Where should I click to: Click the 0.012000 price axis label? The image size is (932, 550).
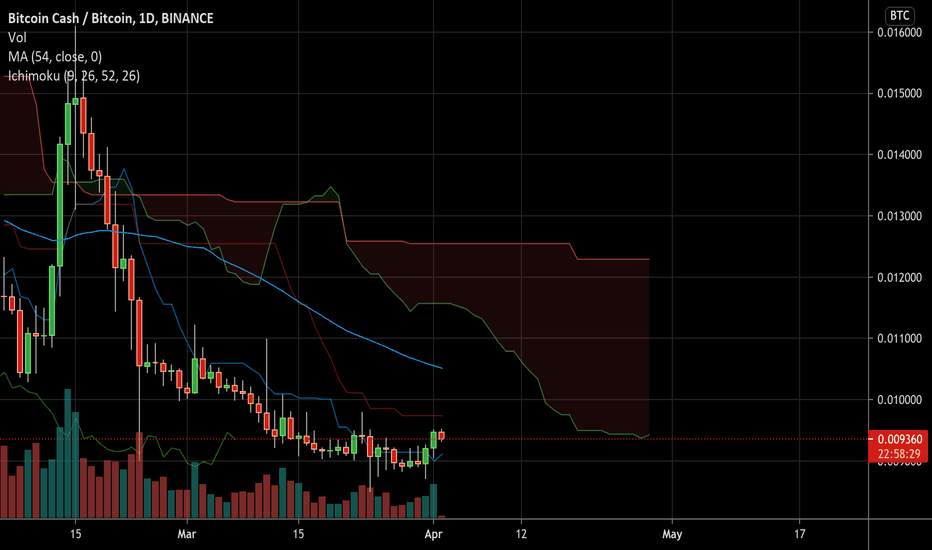click(x=899, y=277)
